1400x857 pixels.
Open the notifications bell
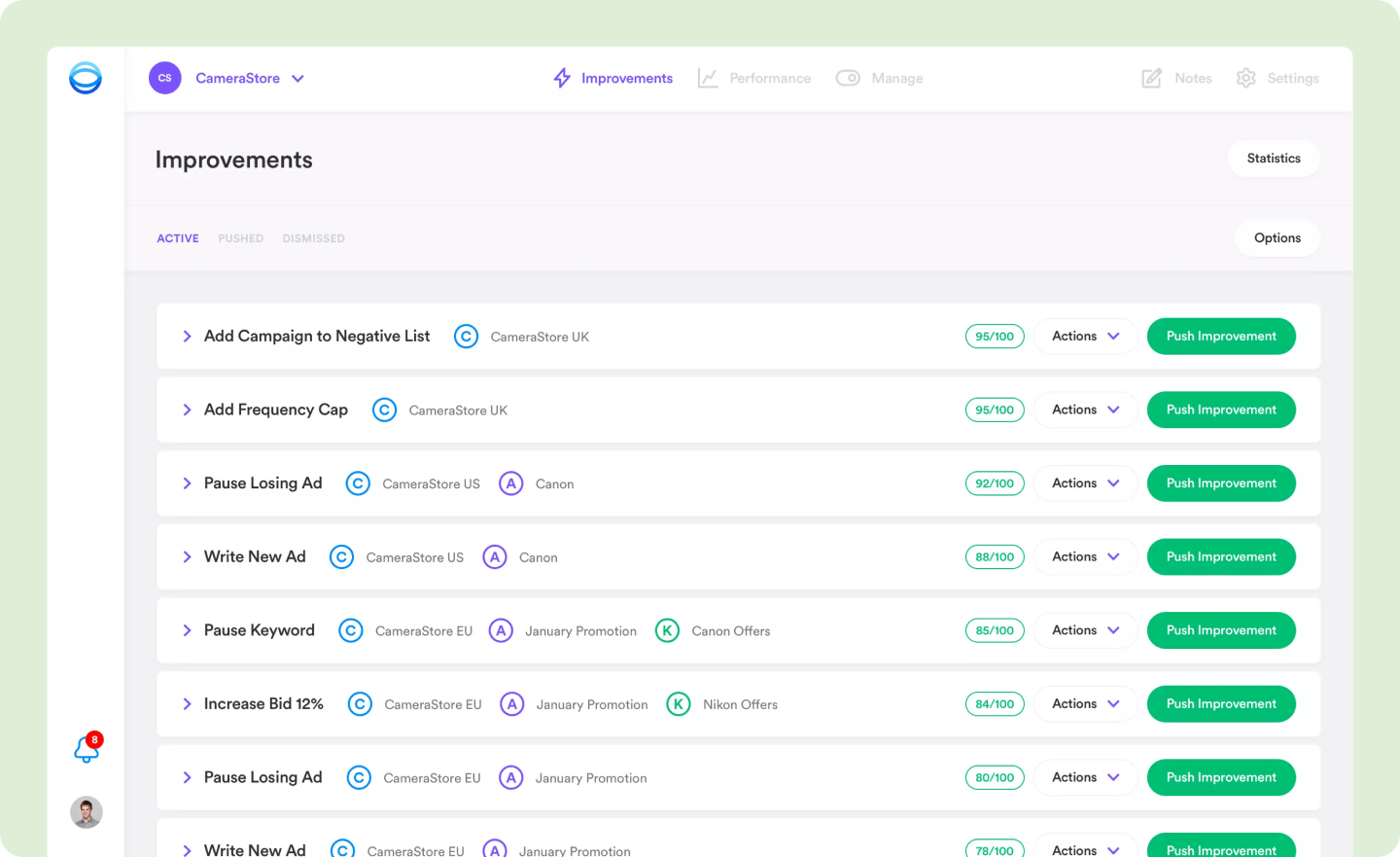point(87,748)
